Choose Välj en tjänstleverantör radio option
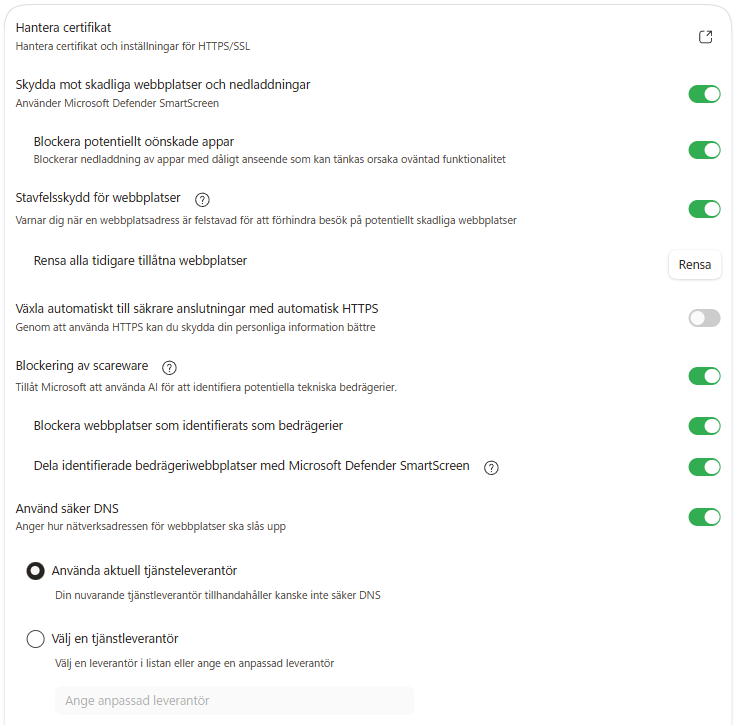 coord(36,639)
